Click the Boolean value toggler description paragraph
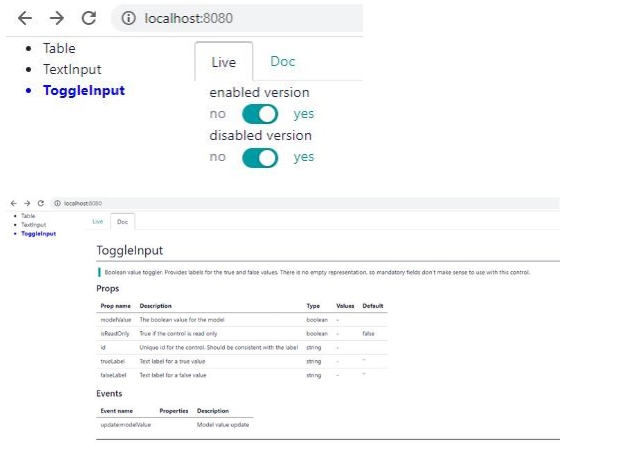The height and width of the screenshot is (450, 638). click(317, 272)
